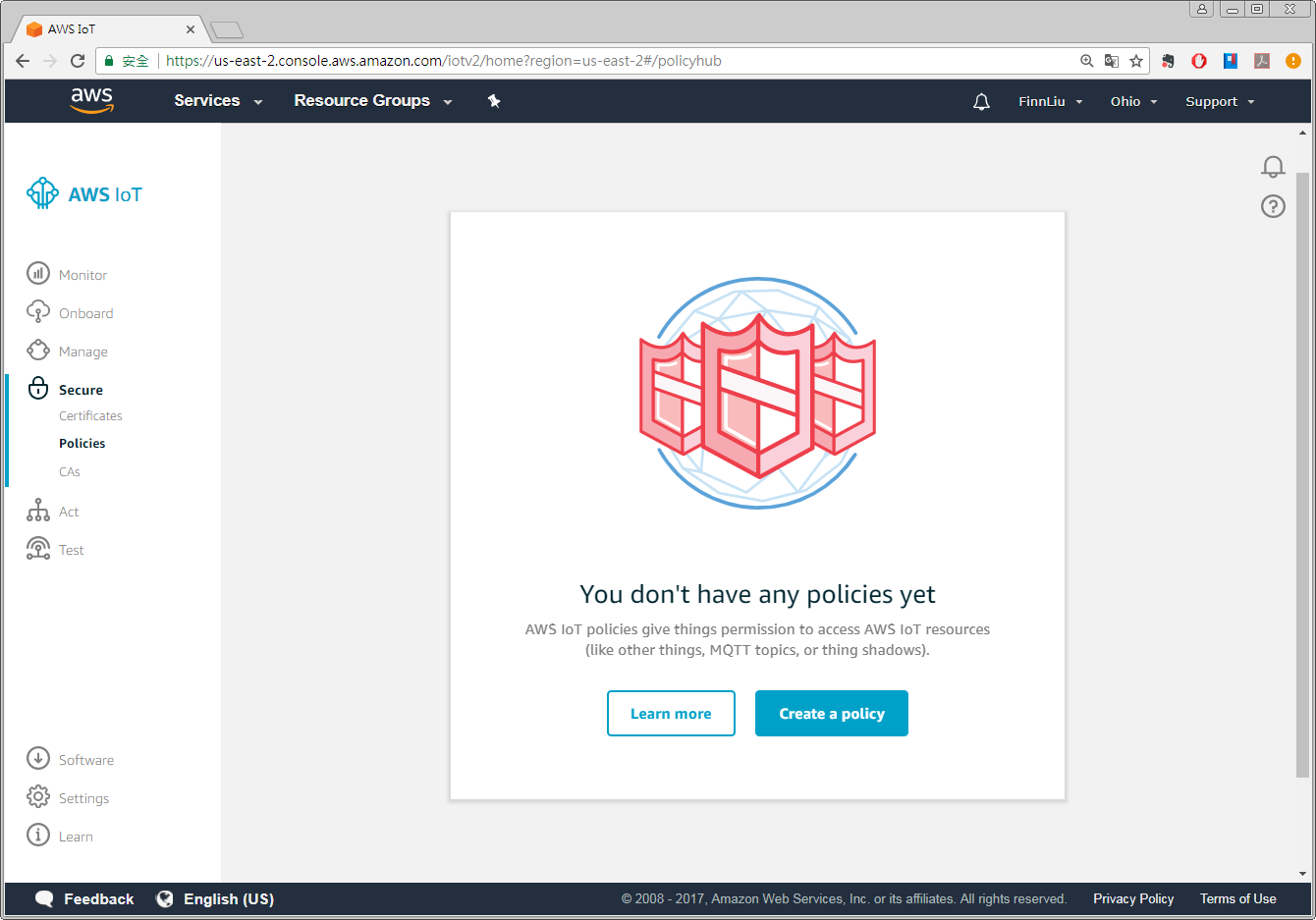Viewport: 1316px width, 920px height.
Task: Click the secure padlock site info icon
Action: (109, 61)
